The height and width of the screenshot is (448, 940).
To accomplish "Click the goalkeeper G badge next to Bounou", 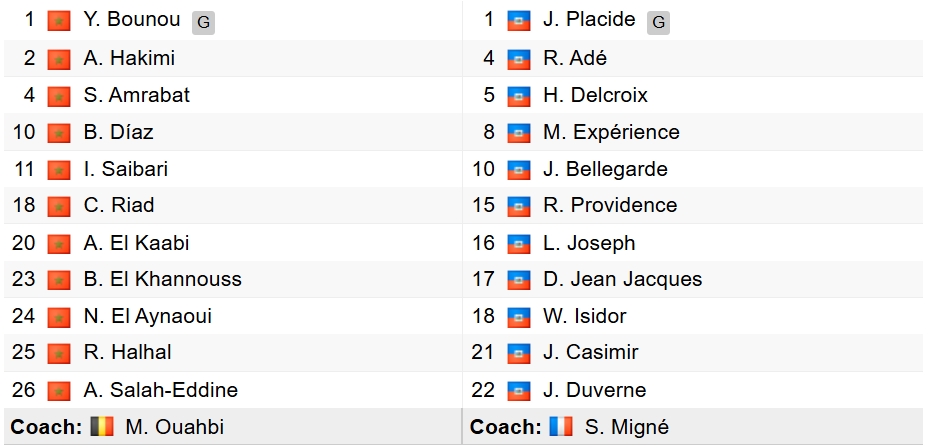I will click(x=203, y=23).
